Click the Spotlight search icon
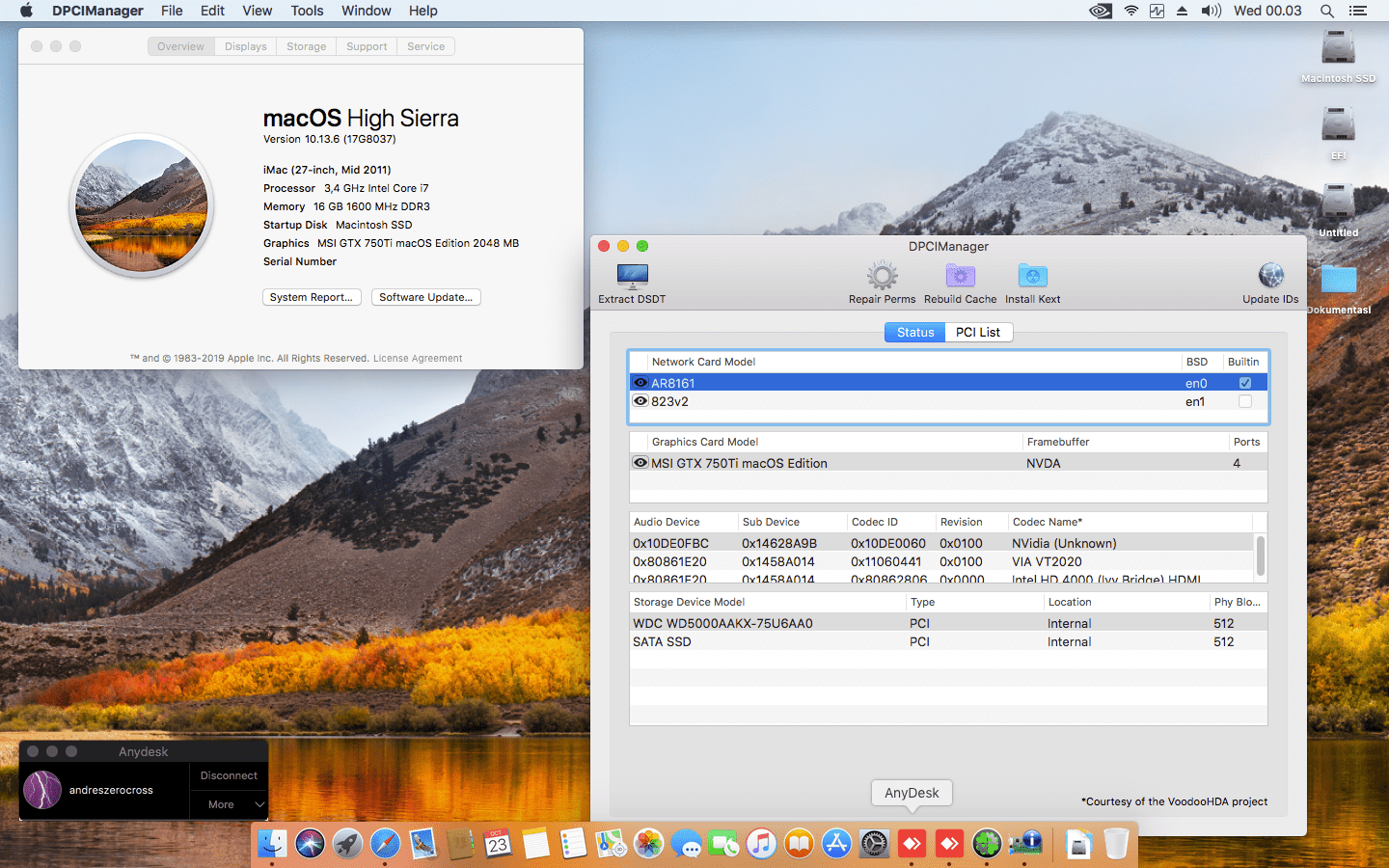The width and height of the screenshot is (1389, 868). click(x=1327, y=11)
